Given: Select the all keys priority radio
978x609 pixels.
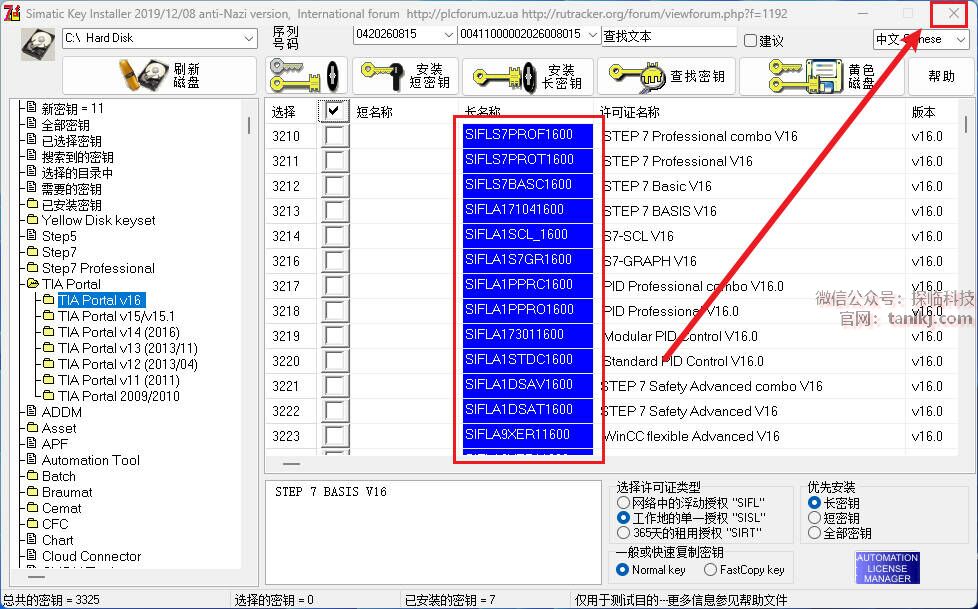Looking at the screenshot, I should (814, 533).
